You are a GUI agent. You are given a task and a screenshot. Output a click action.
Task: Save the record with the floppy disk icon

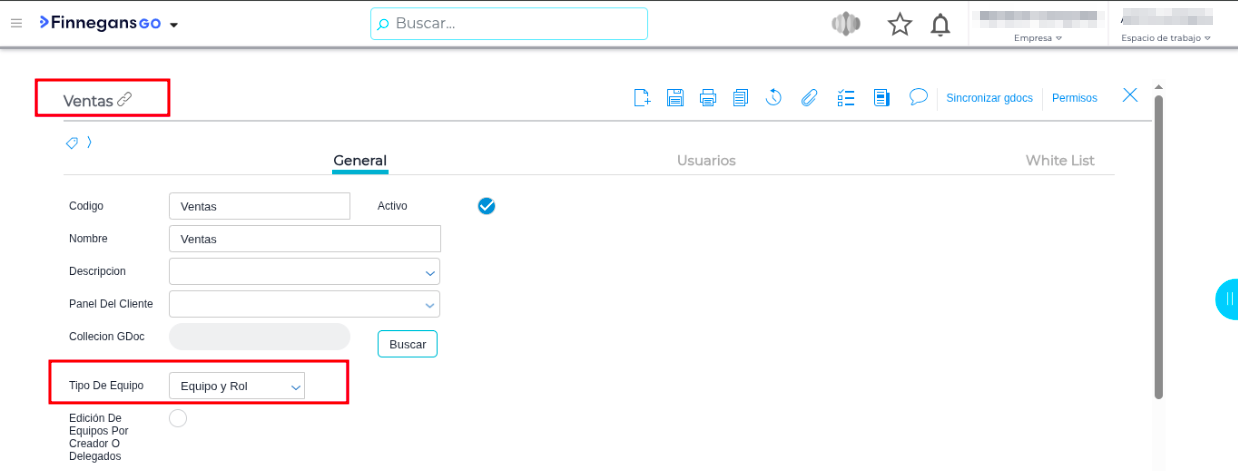pyautogui.click(x=675, y=97)
